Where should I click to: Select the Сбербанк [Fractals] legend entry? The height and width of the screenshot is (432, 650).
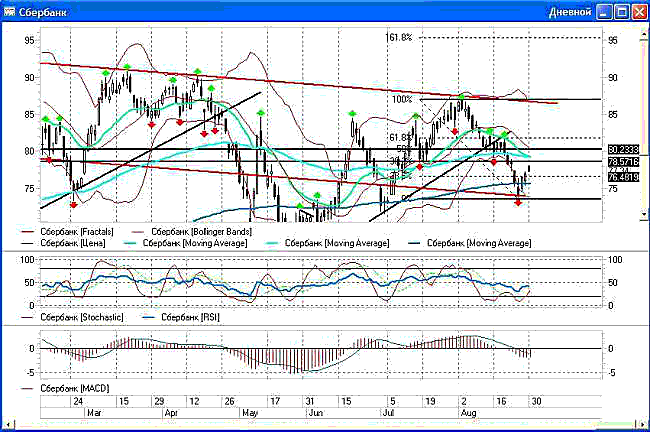pyautogui.click(x=67, y=231)
